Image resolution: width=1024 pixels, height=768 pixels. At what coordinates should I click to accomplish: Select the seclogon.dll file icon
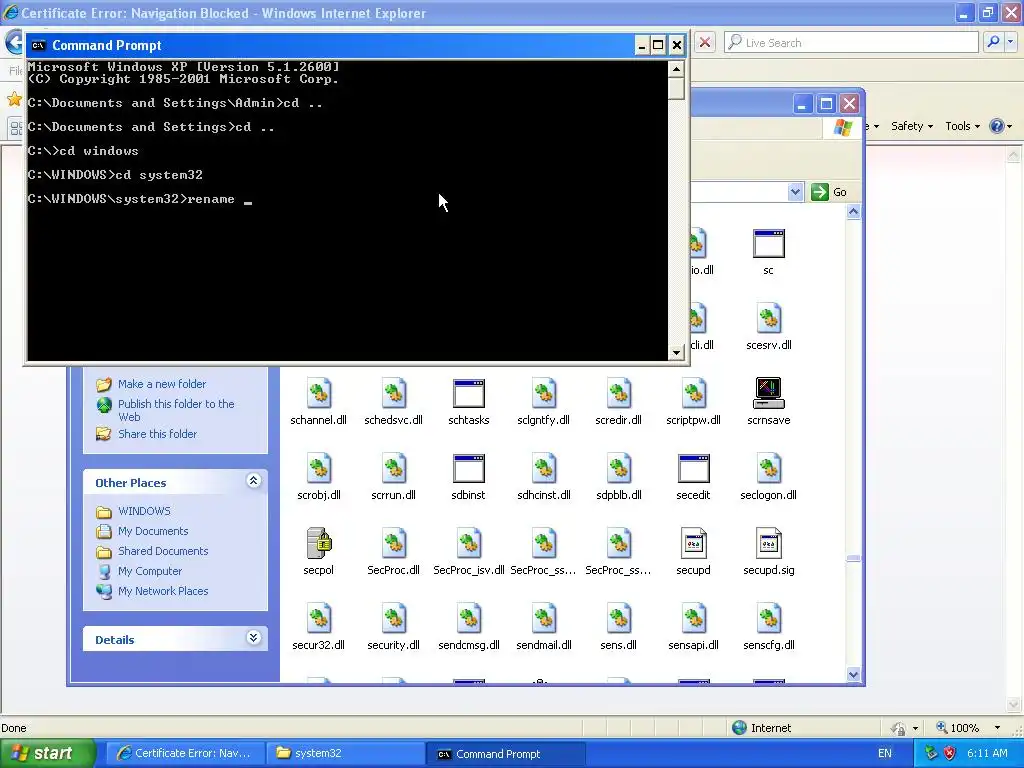(x=769, y=469)
